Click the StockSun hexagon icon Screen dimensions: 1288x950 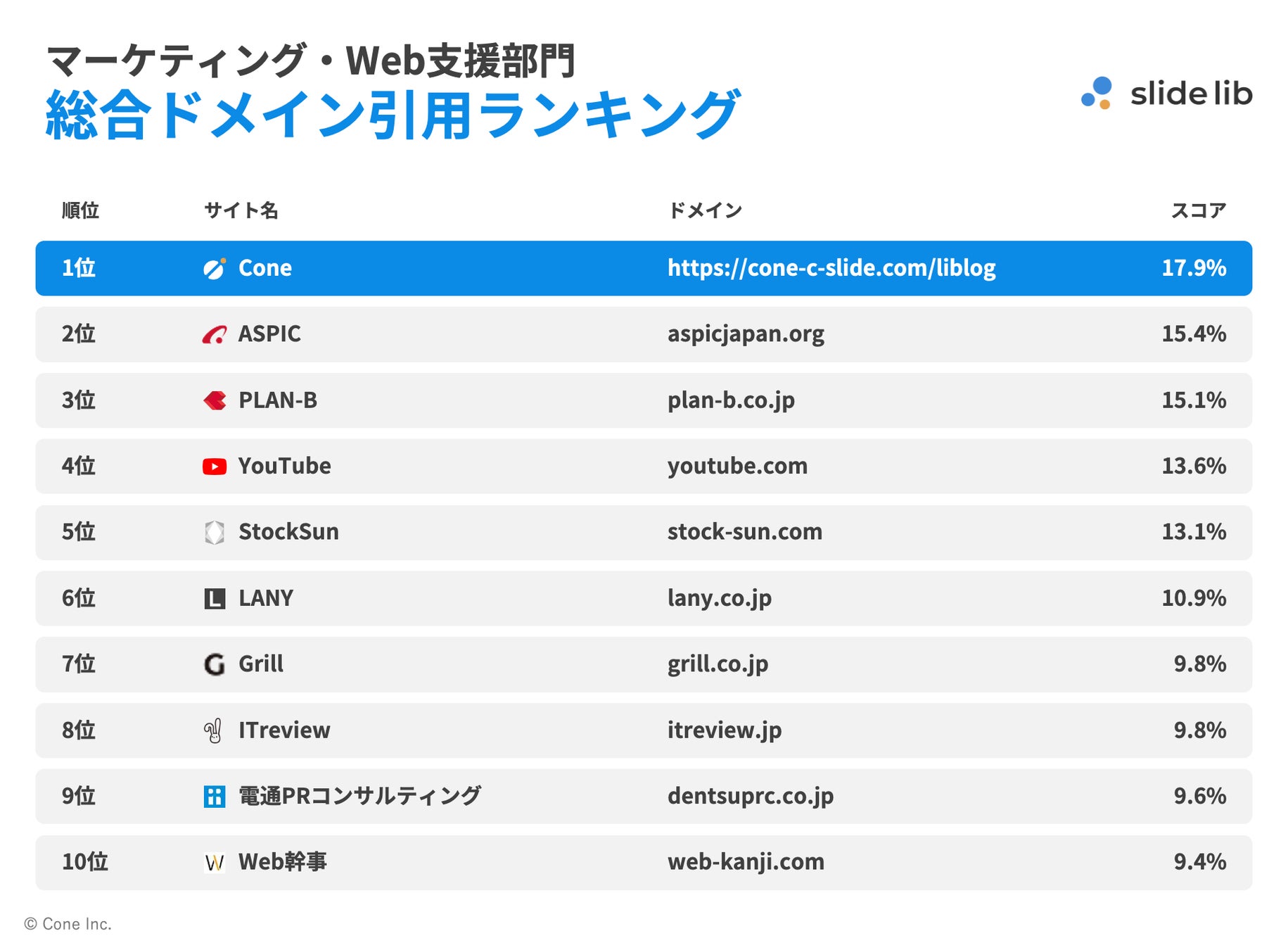pos(215,533)
